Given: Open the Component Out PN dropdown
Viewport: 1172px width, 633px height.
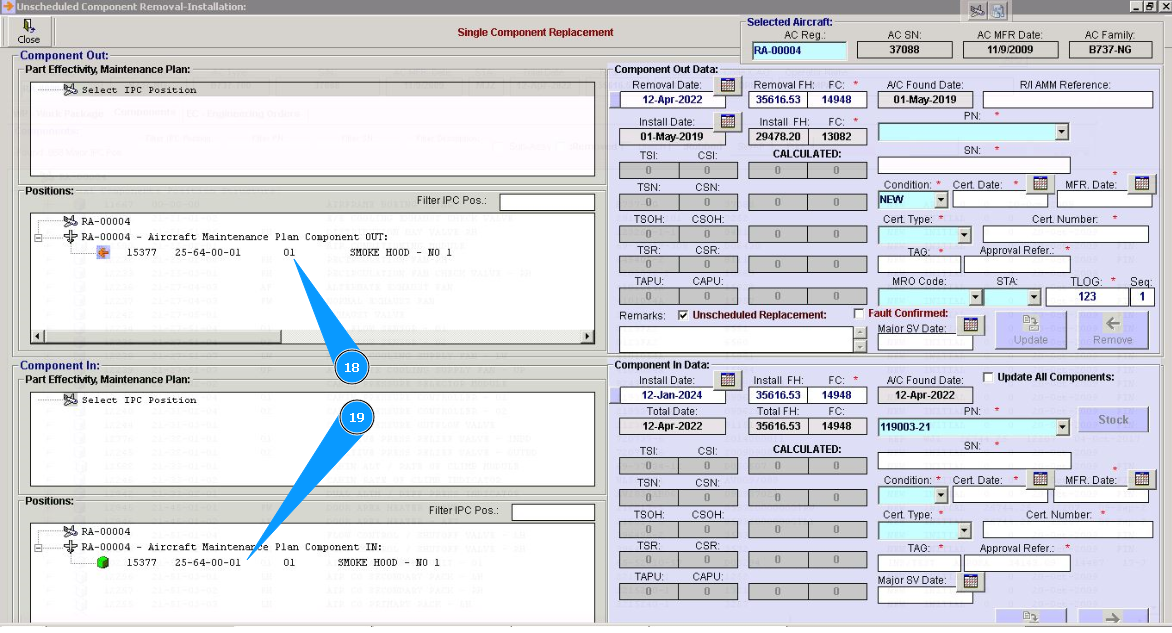Looking at the screenshot, I should (x=1061, y=132).
